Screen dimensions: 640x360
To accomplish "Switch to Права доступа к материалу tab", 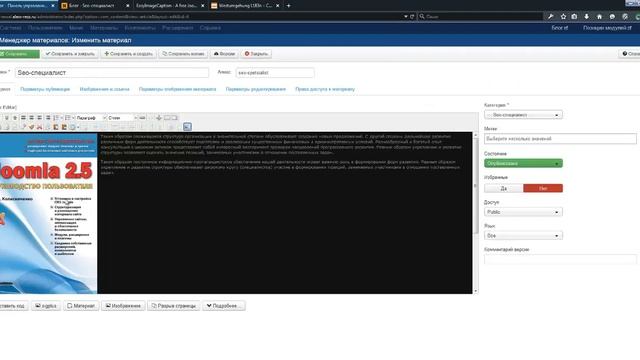I will (325, 89).
